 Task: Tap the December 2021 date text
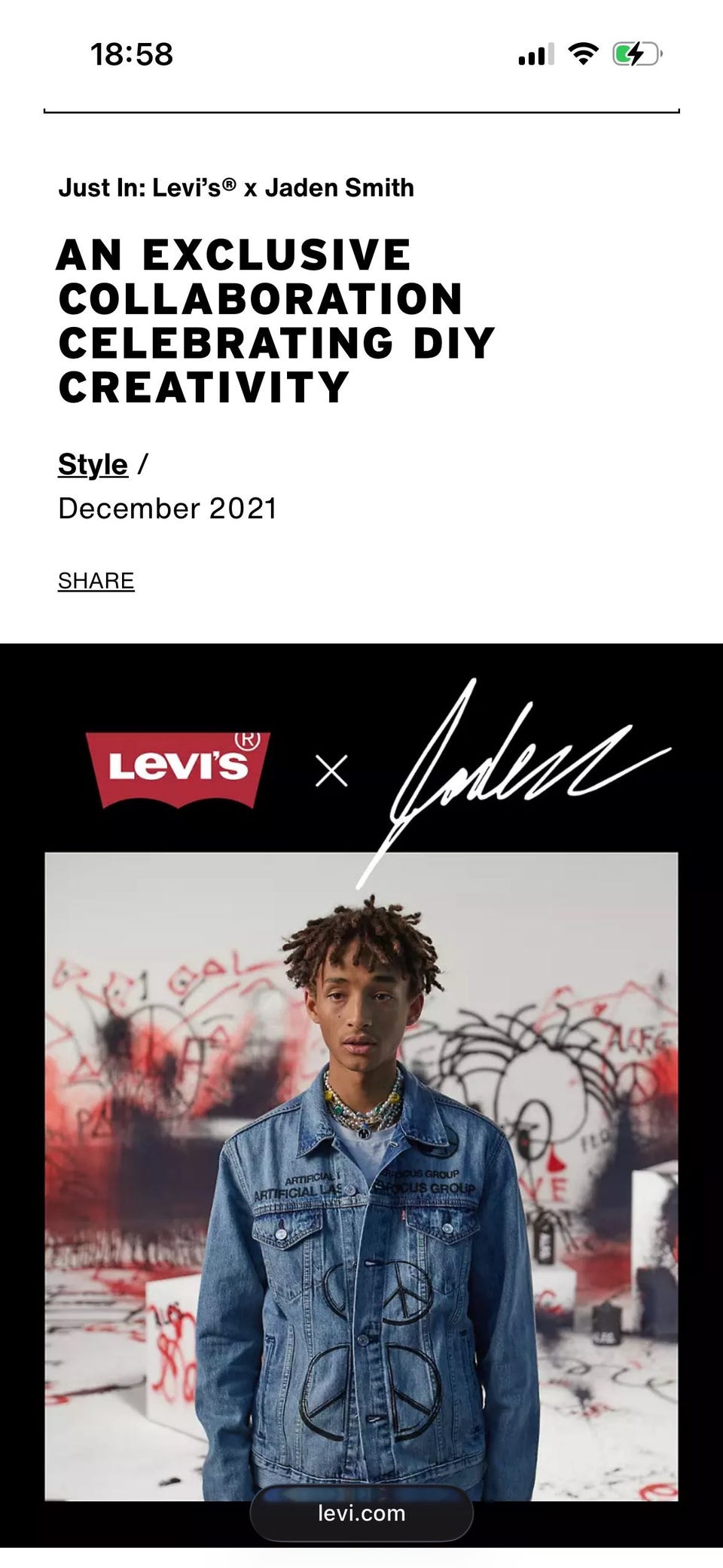tap(168, 509)
